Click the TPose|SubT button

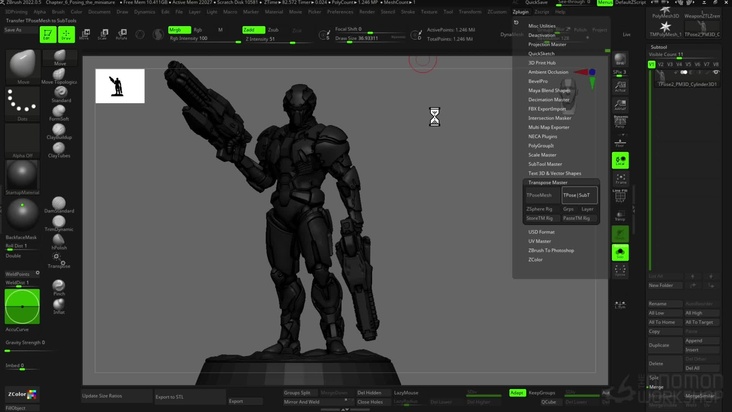point(577,195)
